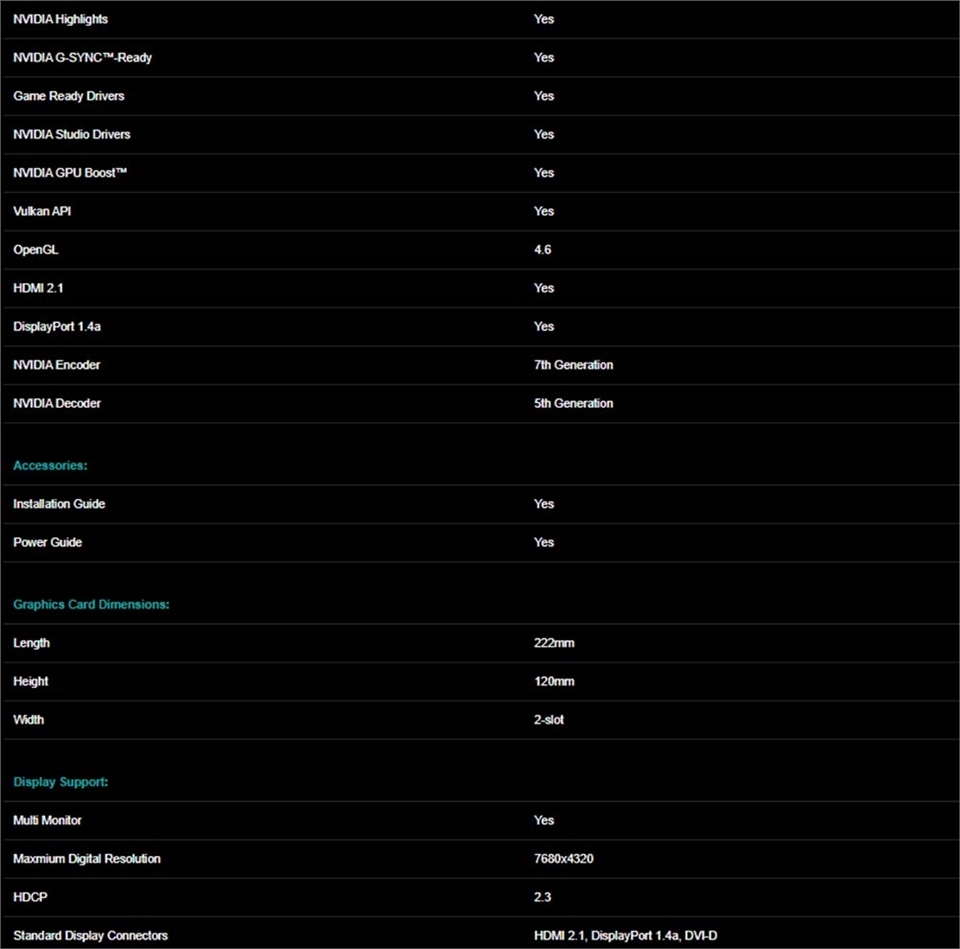
Task: Click the 2-slot width value
Action: [548, 720]
